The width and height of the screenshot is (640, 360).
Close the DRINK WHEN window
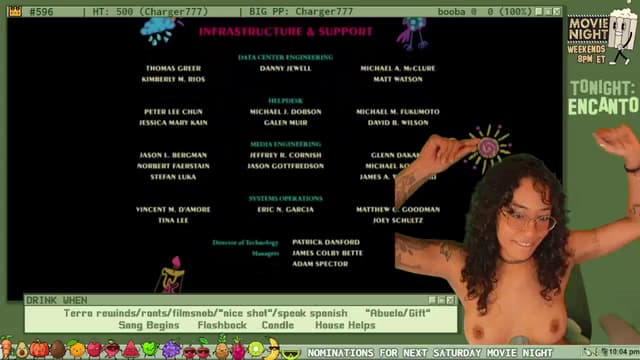coord(451,300)
